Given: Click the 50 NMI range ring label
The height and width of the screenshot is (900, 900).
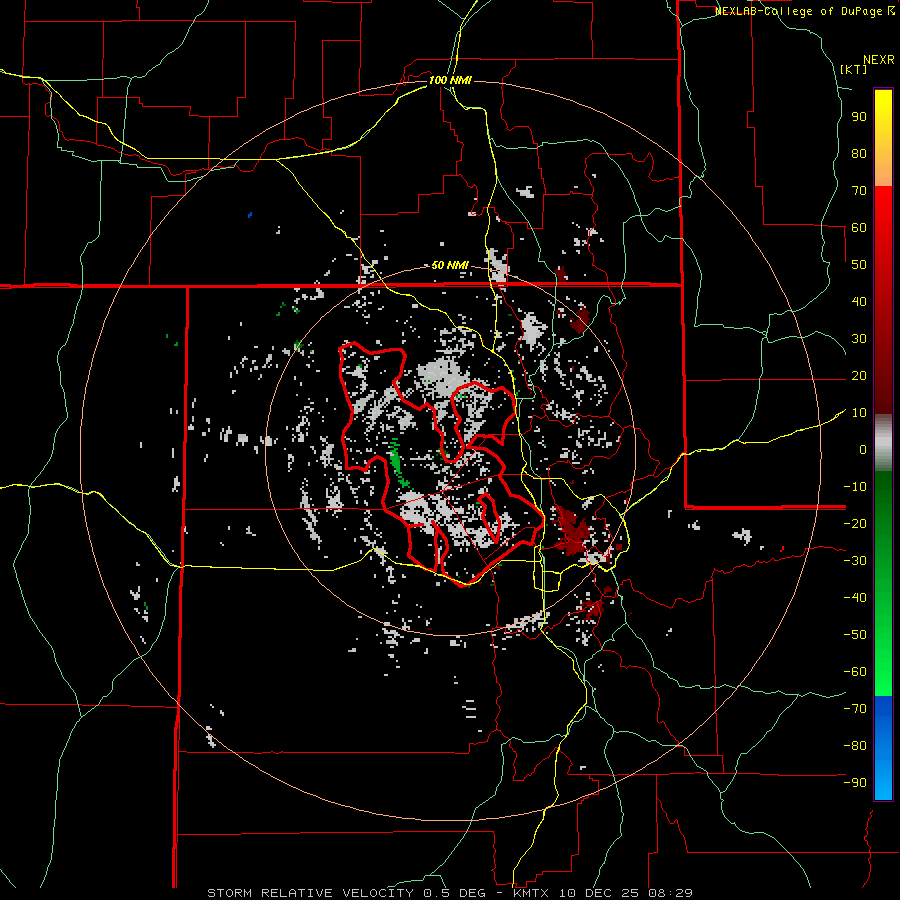Looking at the screenshot, I should click(x=450, y=265).
